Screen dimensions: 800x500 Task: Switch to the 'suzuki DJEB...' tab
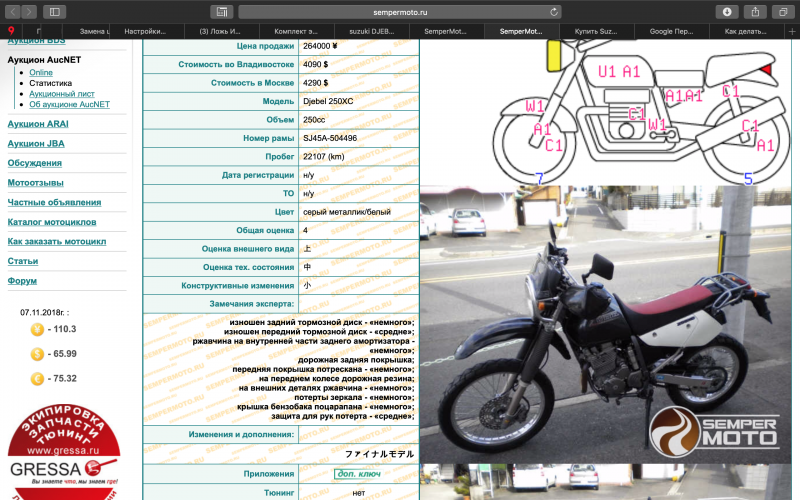[371, 32]
